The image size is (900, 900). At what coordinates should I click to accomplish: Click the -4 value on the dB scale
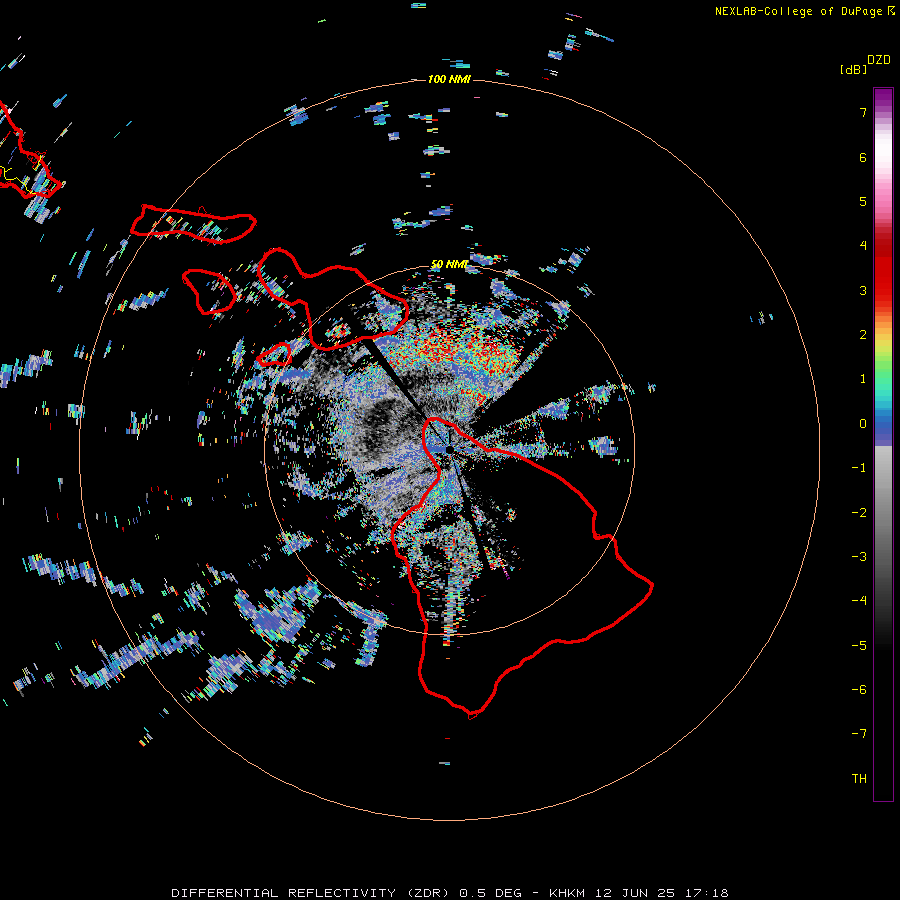859,601
